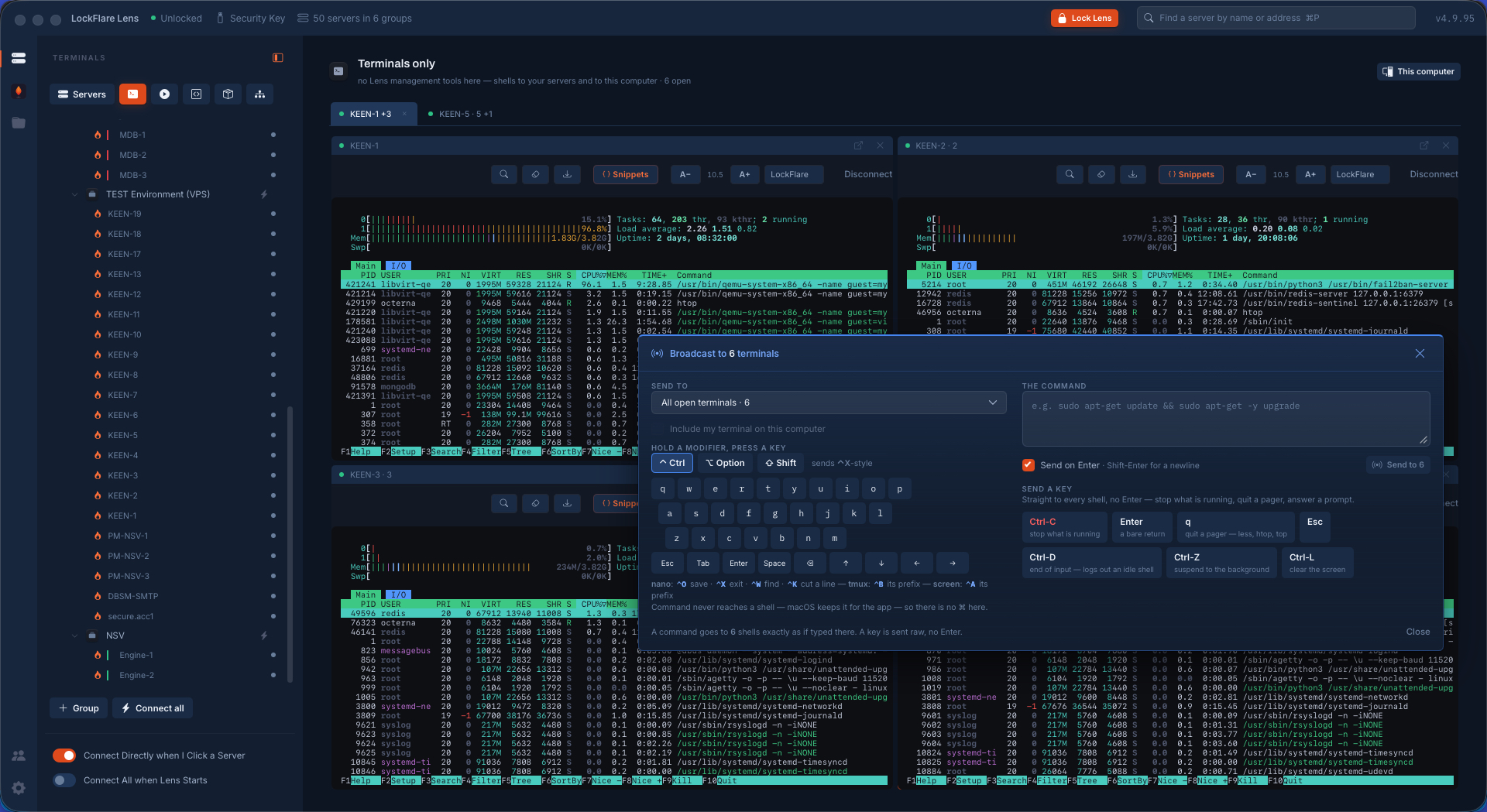Open the LockFlare theme dropdown in KEEN-1
Screen dimensions: 1487x812
[x=793, y=174]
